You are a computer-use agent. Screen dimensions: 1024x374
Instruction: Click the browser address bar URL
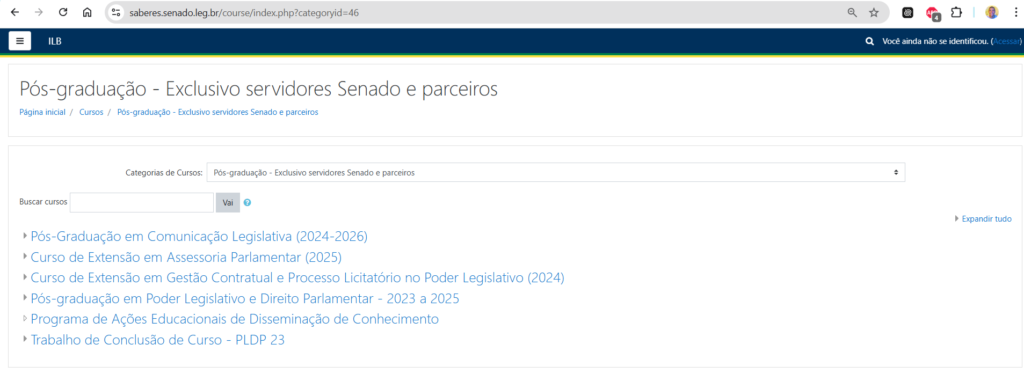(x=244, y=12)
